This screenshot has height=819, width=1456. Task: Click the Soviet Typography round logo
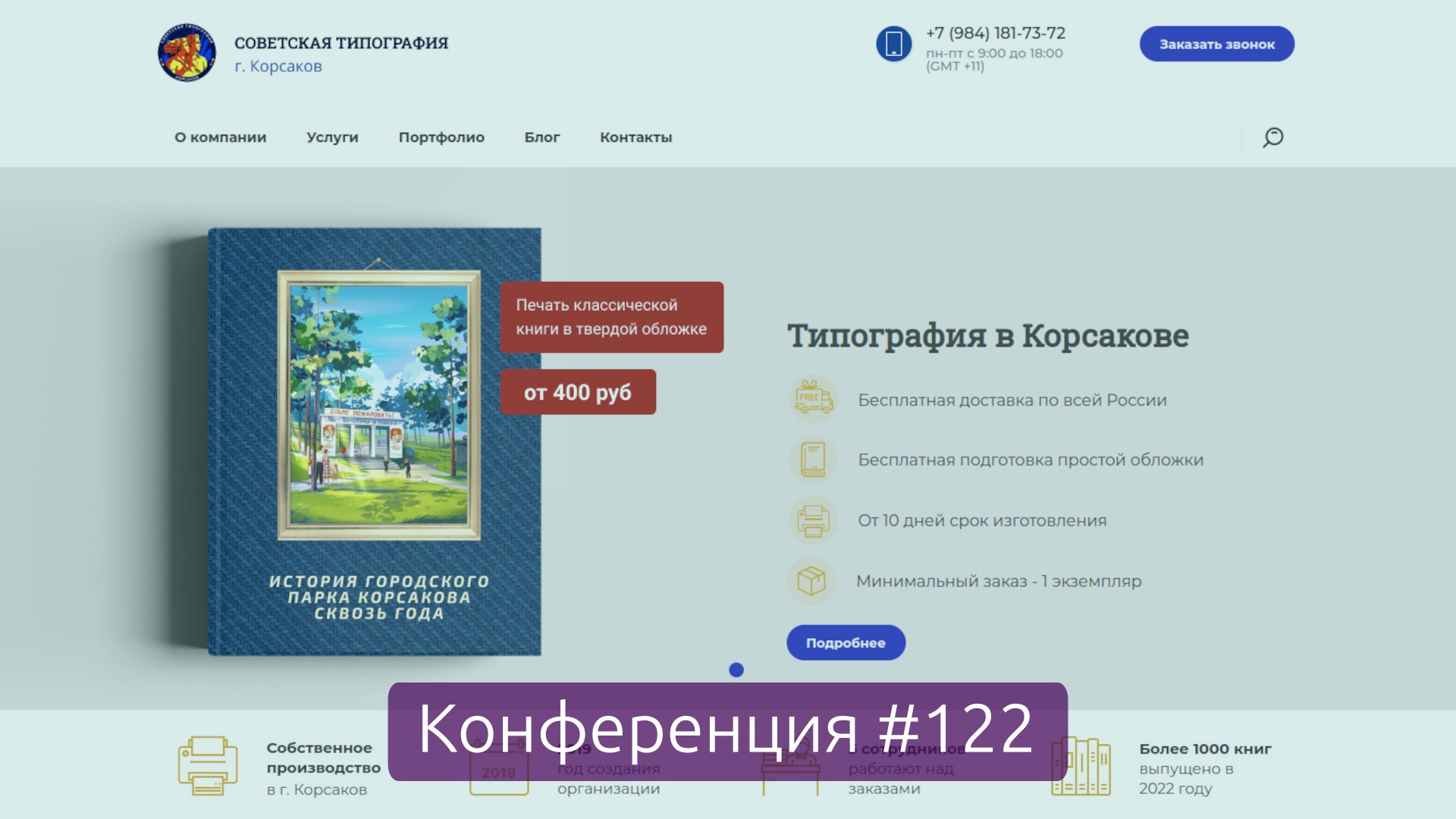coord(187,52)
